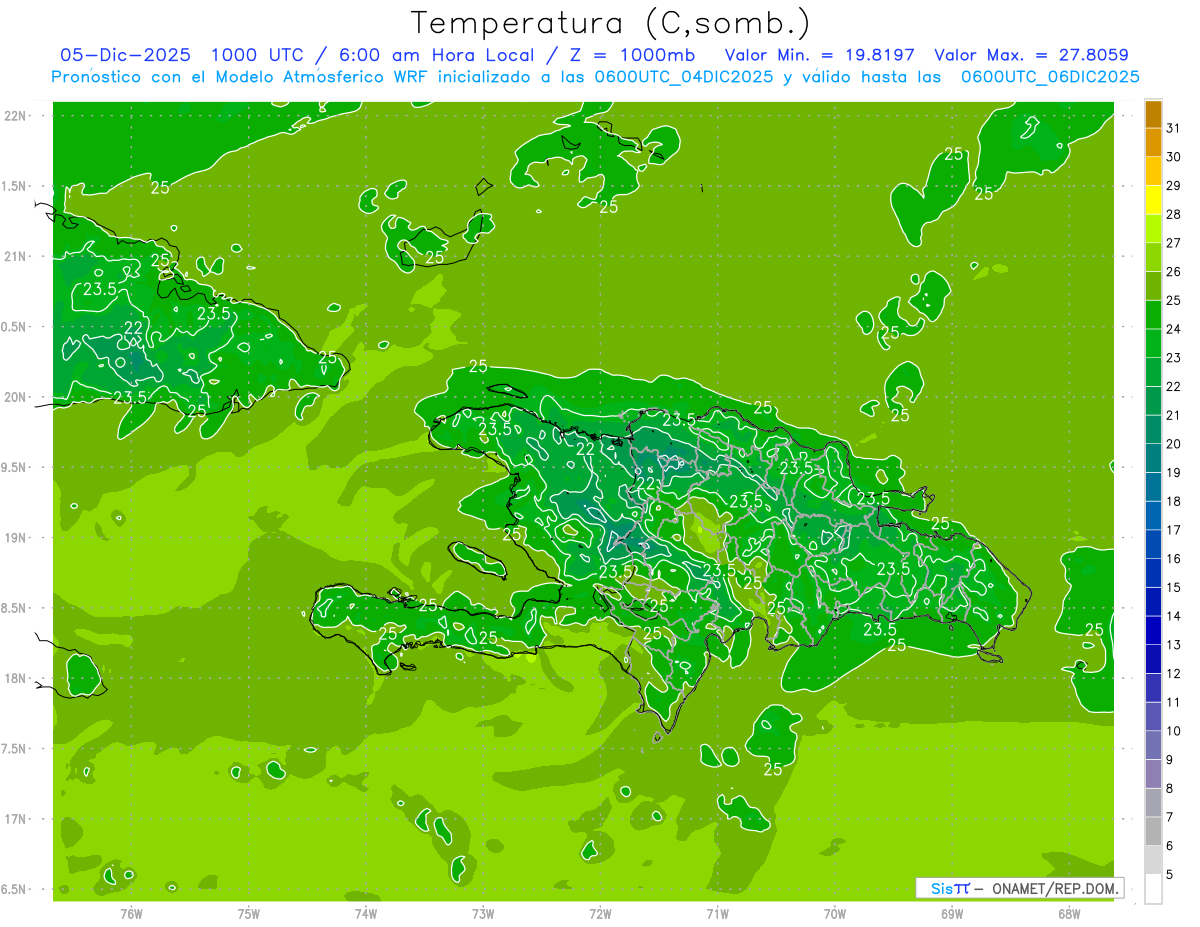1200x927 pixels.
Task: Click legend value 26
Action: point(1173,271)
